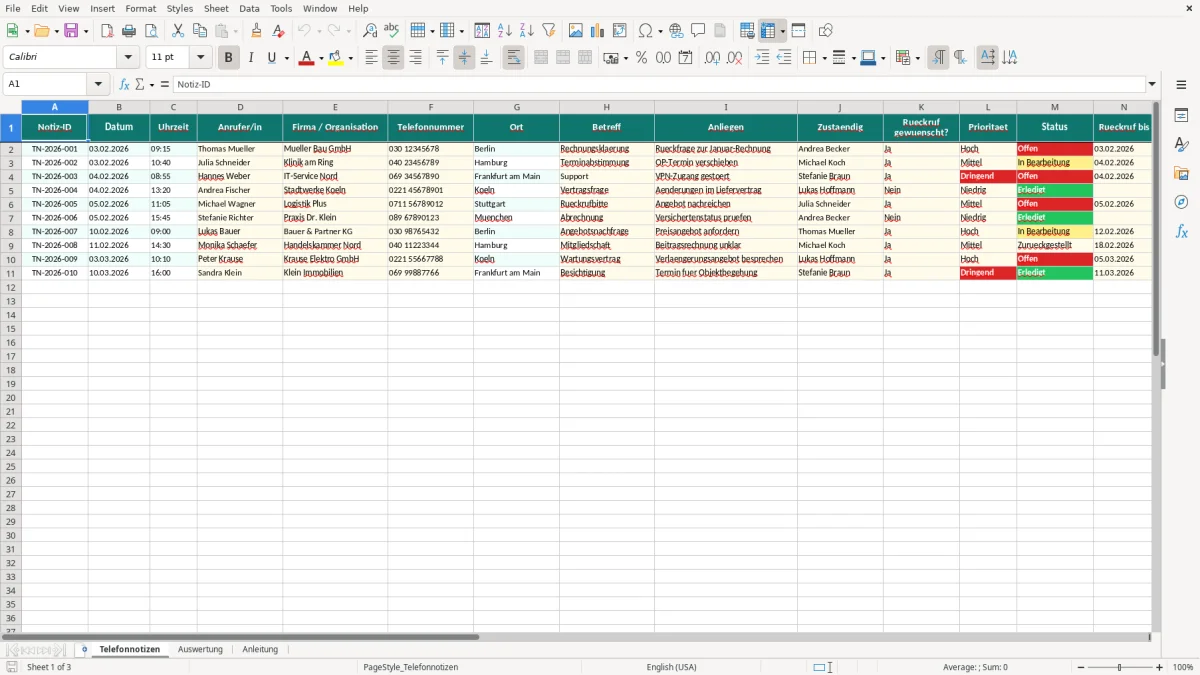Screen dimensions: 1200x675
Task: Insert an image
Action: tap(576, 31)
